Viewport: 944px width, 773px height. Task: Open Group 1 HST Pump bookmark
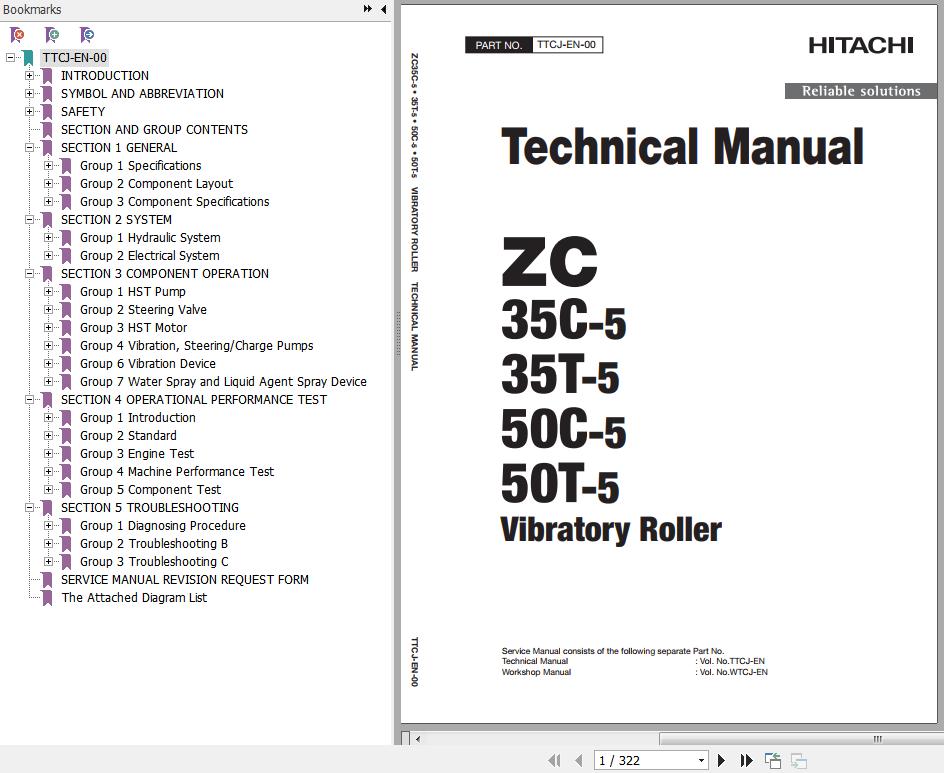pos(133,292)
